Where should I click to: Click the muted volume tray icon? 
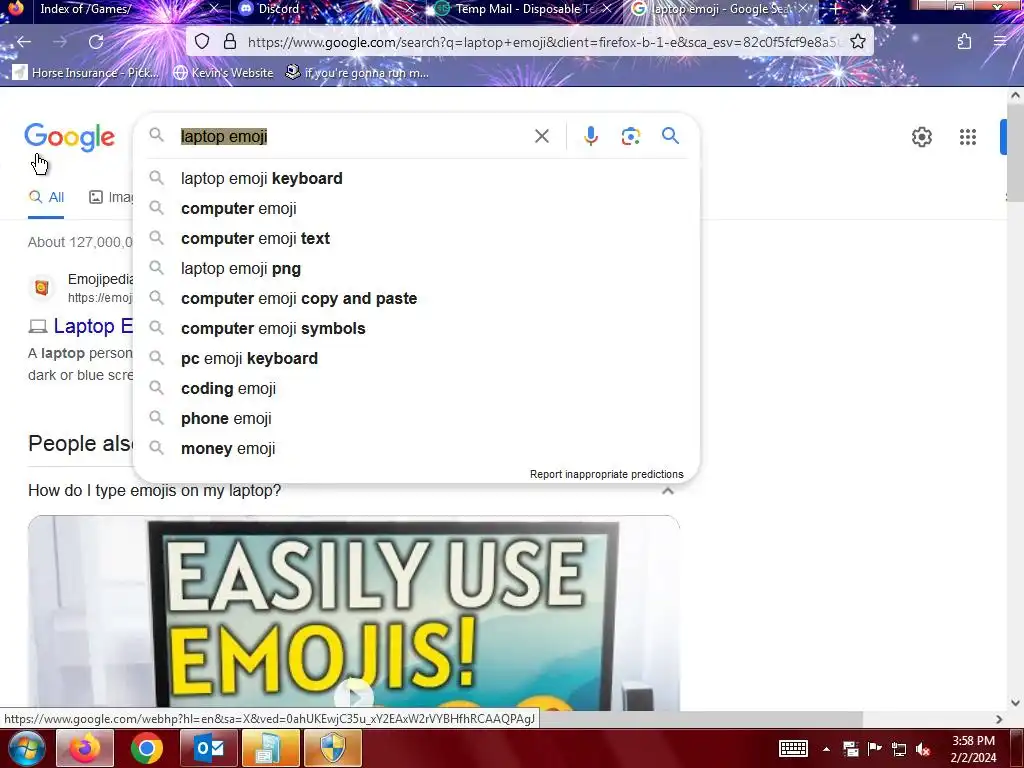923,749
